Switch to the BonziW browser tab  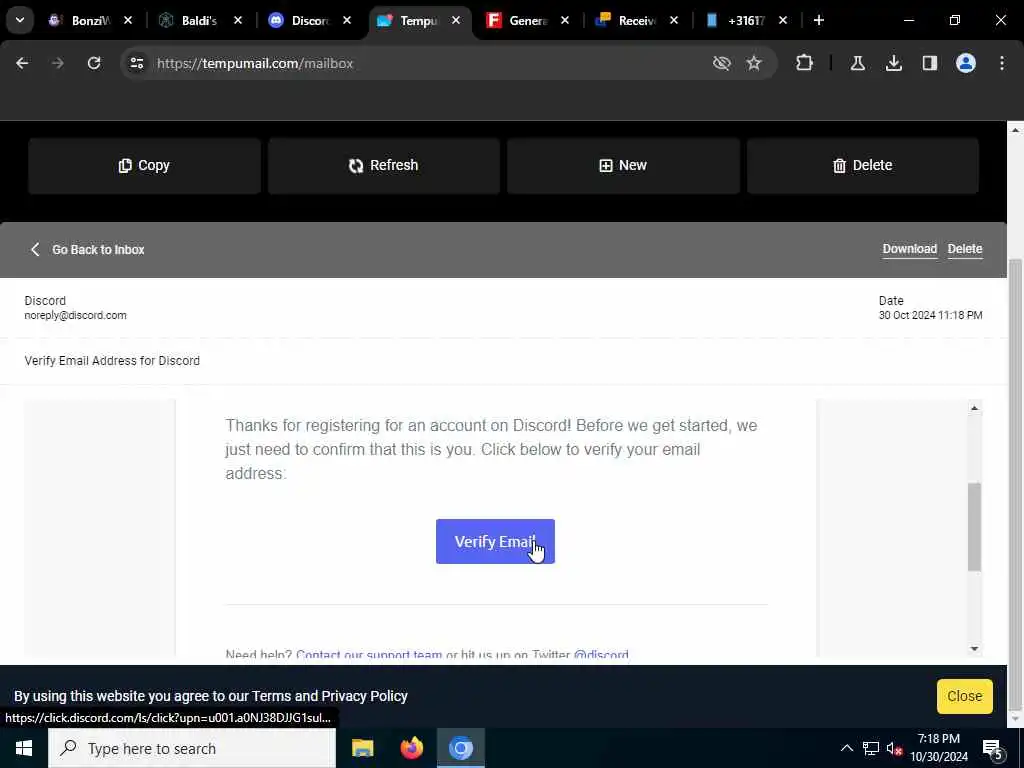(80, 20)
